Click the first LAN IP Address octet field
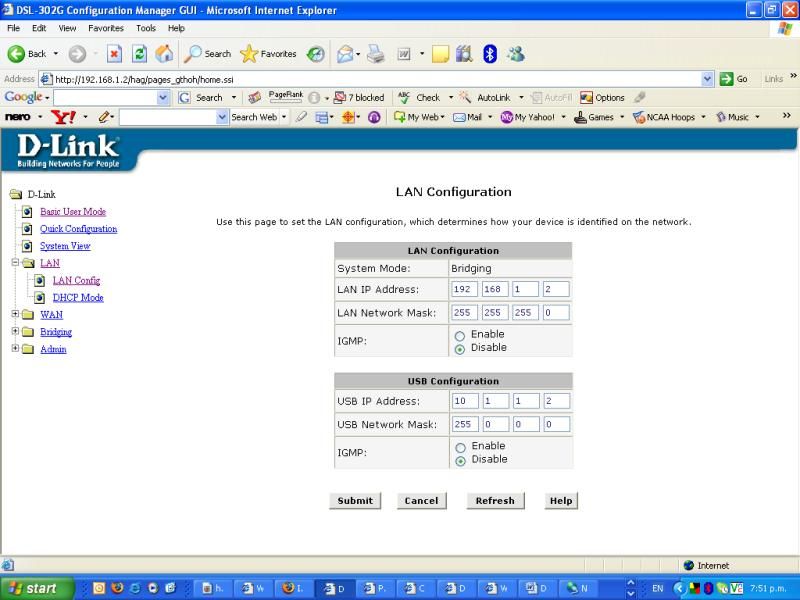Viewport: 800px width, 600px height. [465, 290]
